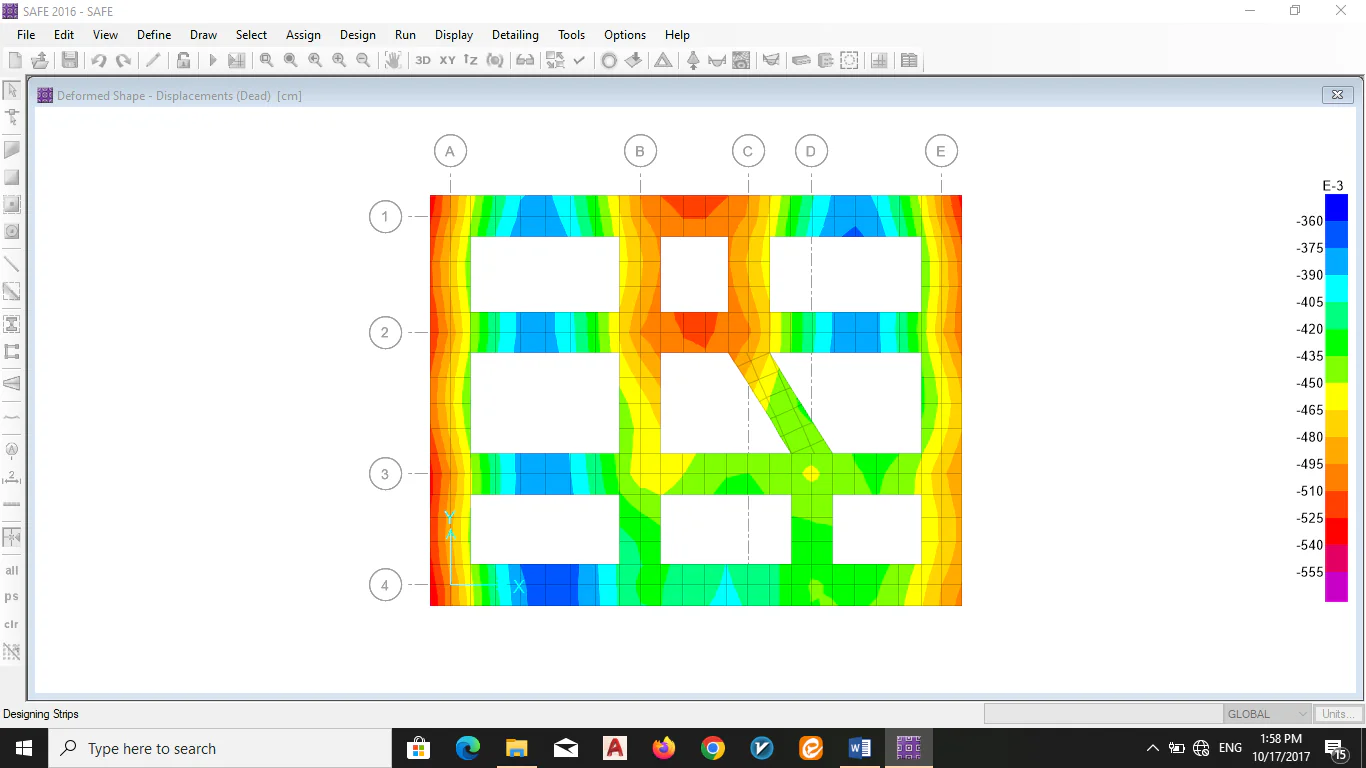Open the GLOBAL coordinate system dropdown
The width and height of the screenshot is (1366, 768).
1267,714
